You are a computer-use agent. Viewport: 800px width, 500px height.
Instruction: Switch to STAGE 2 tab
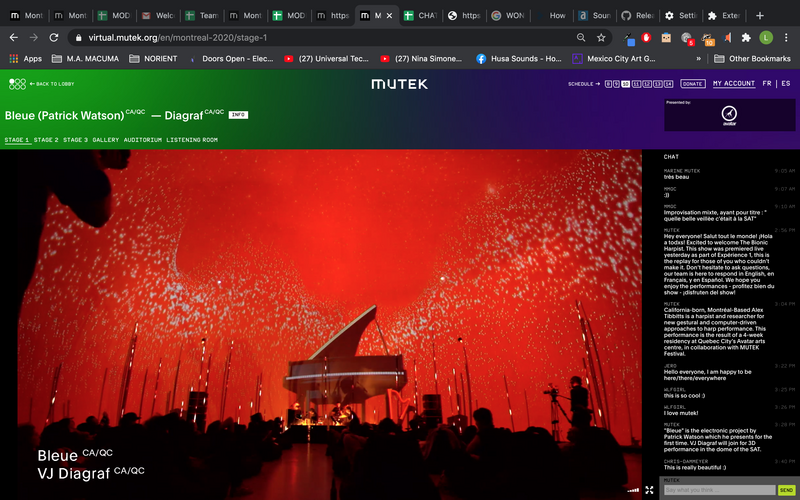click(46, 140)
